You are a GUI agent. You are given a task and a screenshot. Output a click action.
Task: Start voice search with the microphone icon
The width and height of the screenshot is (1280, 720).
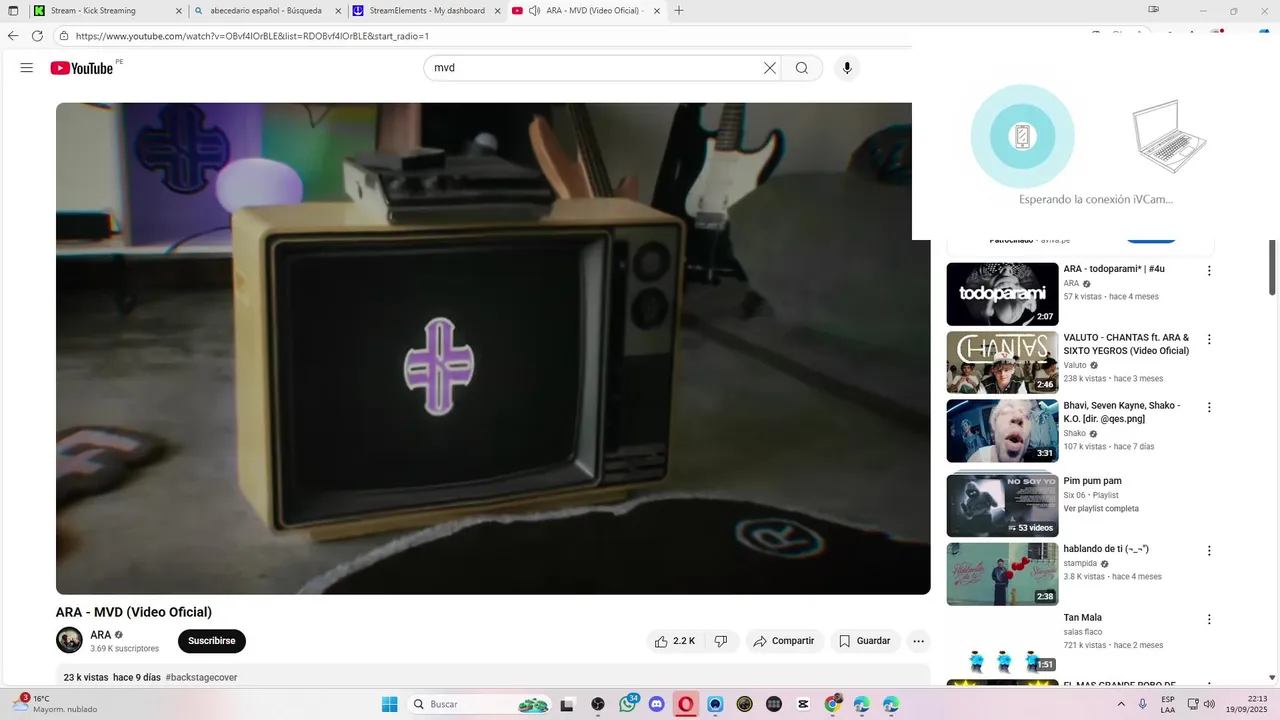pos(847,68)
